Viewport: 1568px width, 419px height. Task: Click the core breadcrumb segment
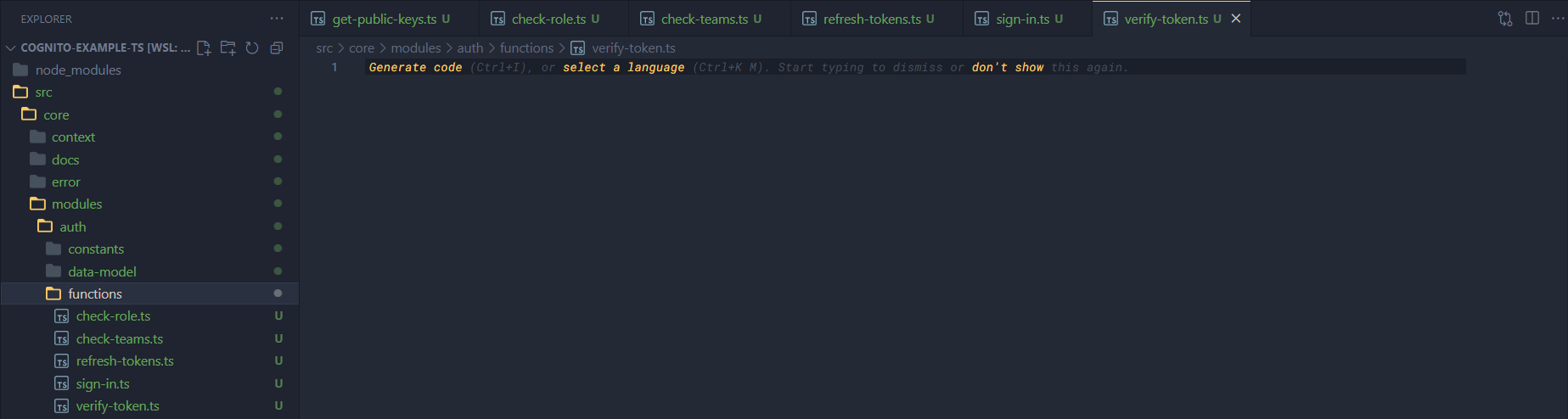[x=362, y=48]
